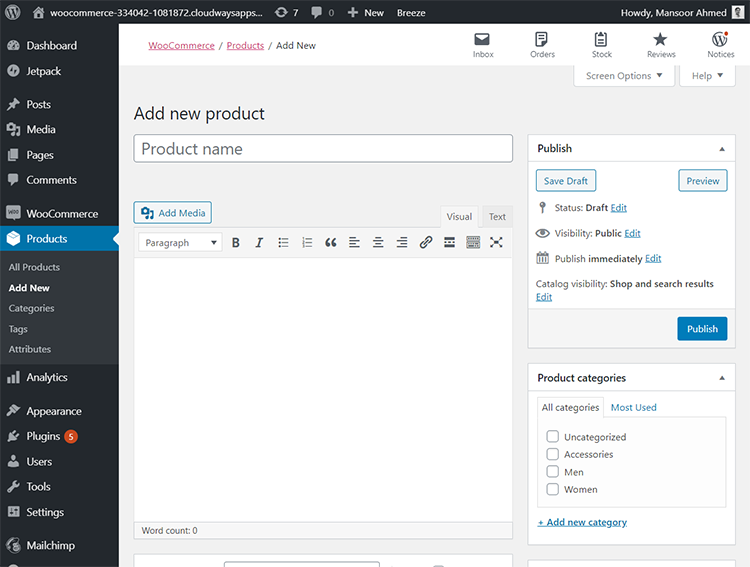This screenshot has height=567, width=750.
Task: Select the Most Used tab
Action: click(633, 407)
